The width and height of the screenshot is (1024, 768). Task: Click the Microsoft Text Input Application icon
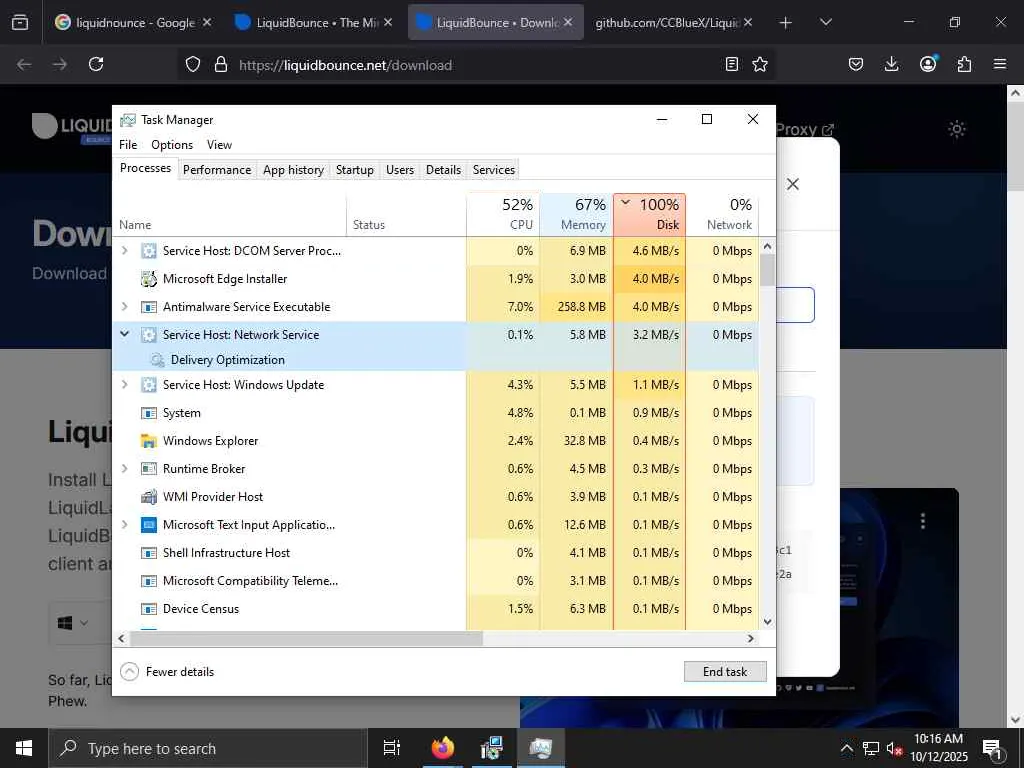point(149,525)
